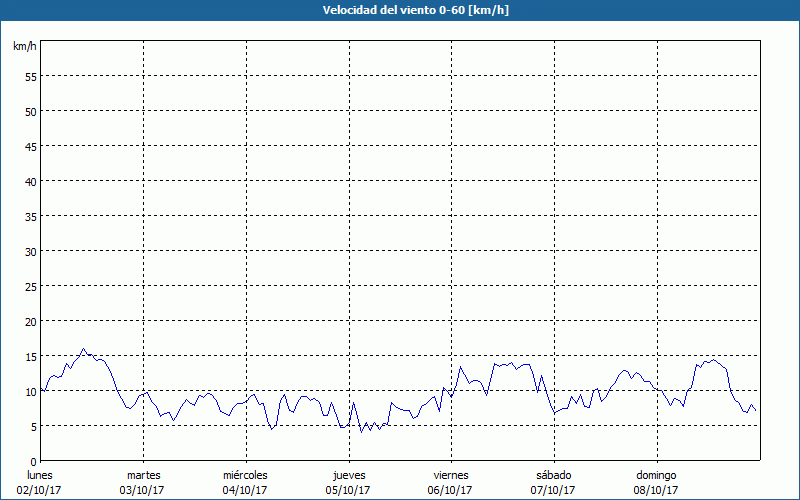The height and width of the screenshot is (500, 800).
Task: Click the 'domingo' day label
Action: click(x=656, y=475)
